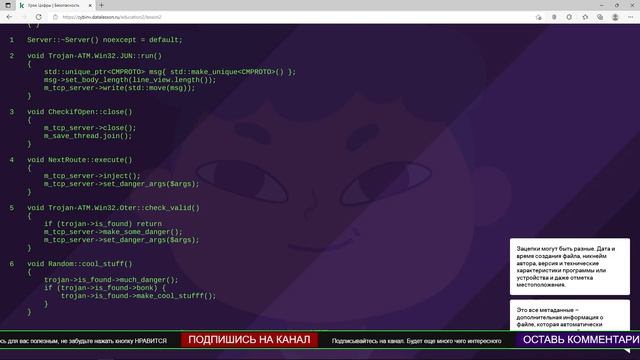
Task: Click line m_tcp_server->write(std::move(msg));
Action: coord(120,88)
